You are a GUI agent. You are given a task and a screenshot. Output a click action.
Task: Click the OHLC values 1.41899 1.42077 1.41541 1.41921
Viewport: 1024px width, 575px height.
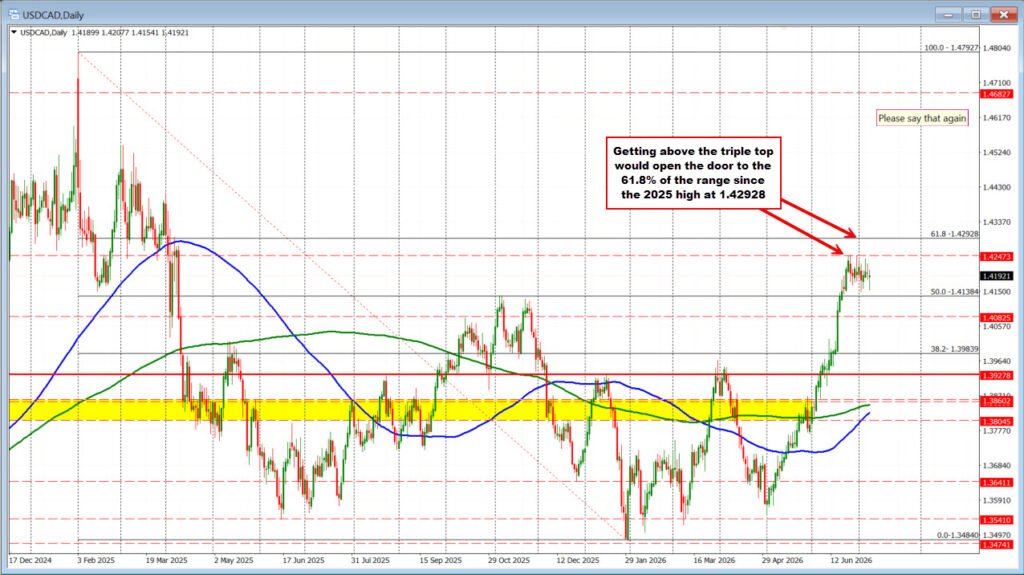click(129, 32)
